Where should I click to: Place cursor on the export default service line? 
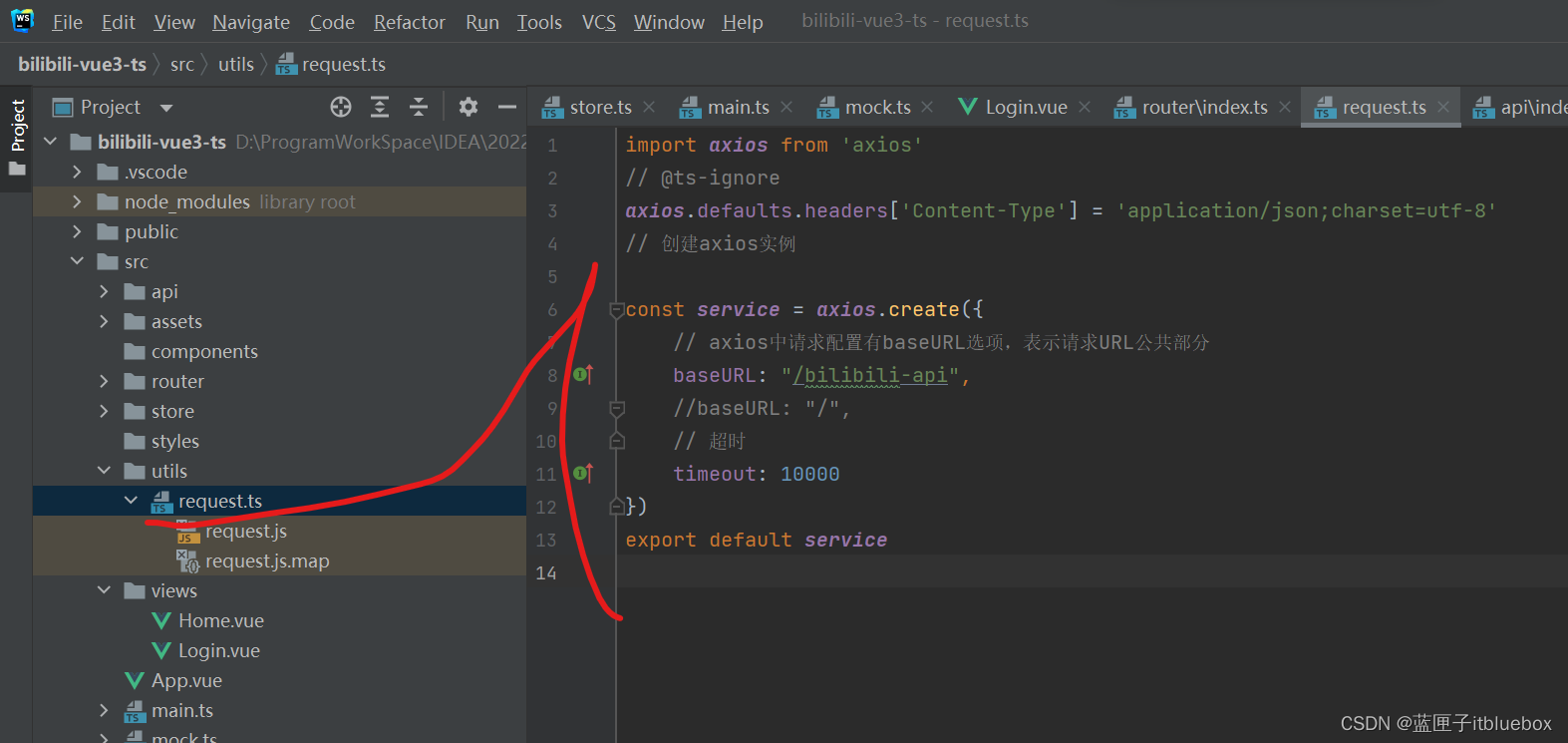756,540
